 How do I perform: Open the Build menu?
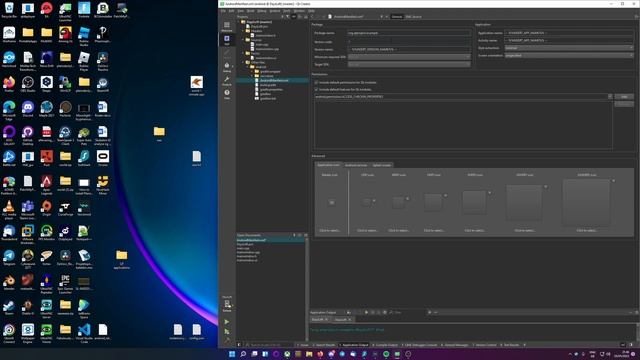pos(250,11)
